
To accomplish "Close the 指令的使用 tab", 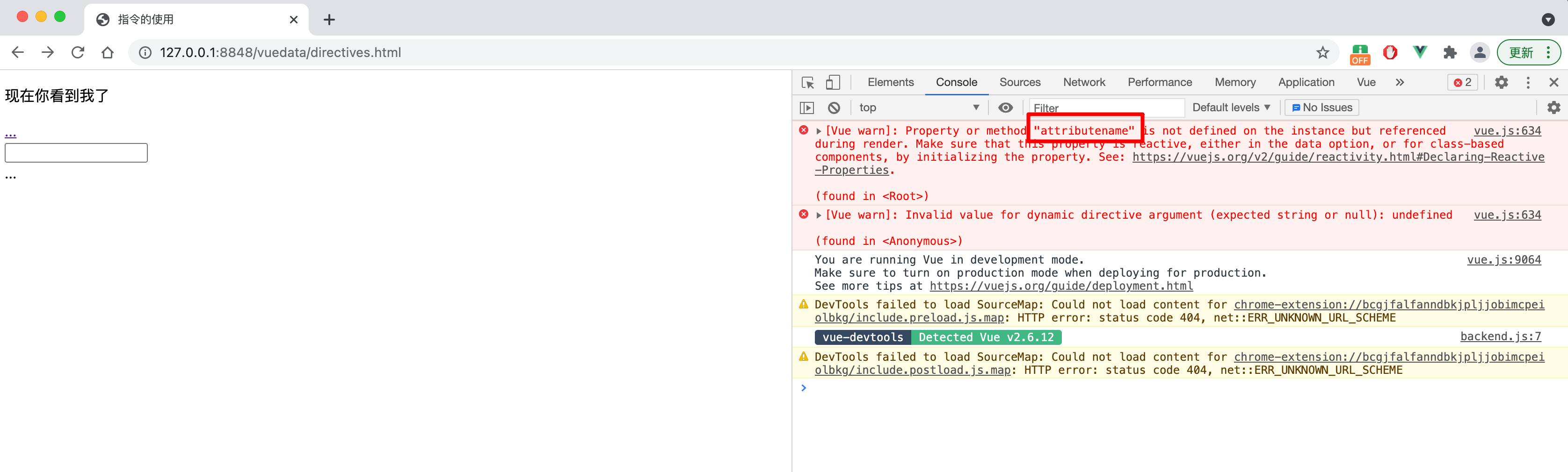I will (x=293, y=20).
